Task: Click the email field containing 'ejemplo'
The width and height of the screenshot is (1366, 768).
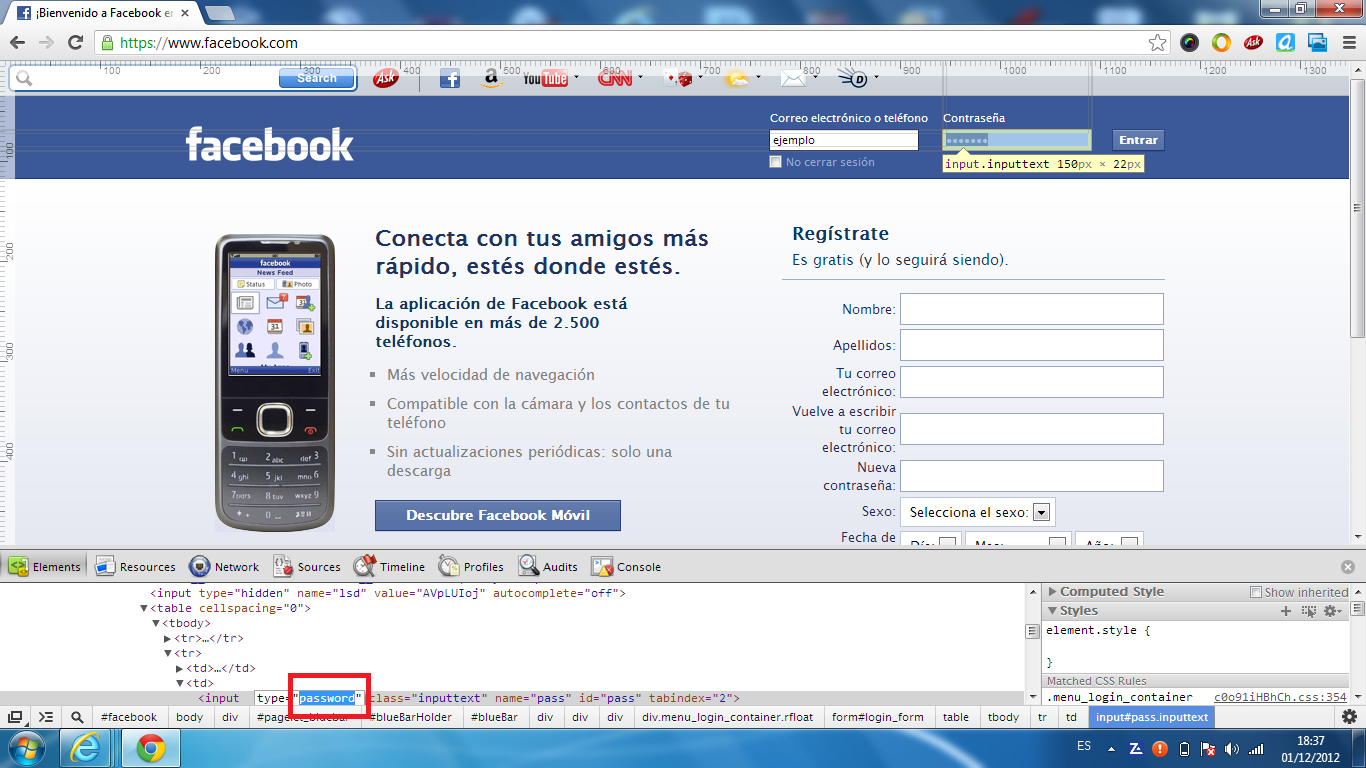Action: pos(843,141)
